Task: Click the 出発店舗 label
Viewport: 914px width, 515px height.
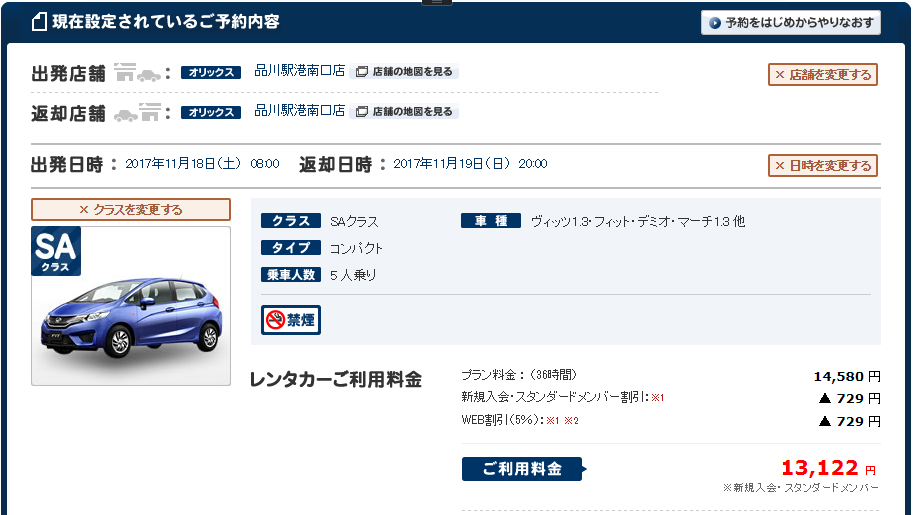Action: click(x=68, y=74)
